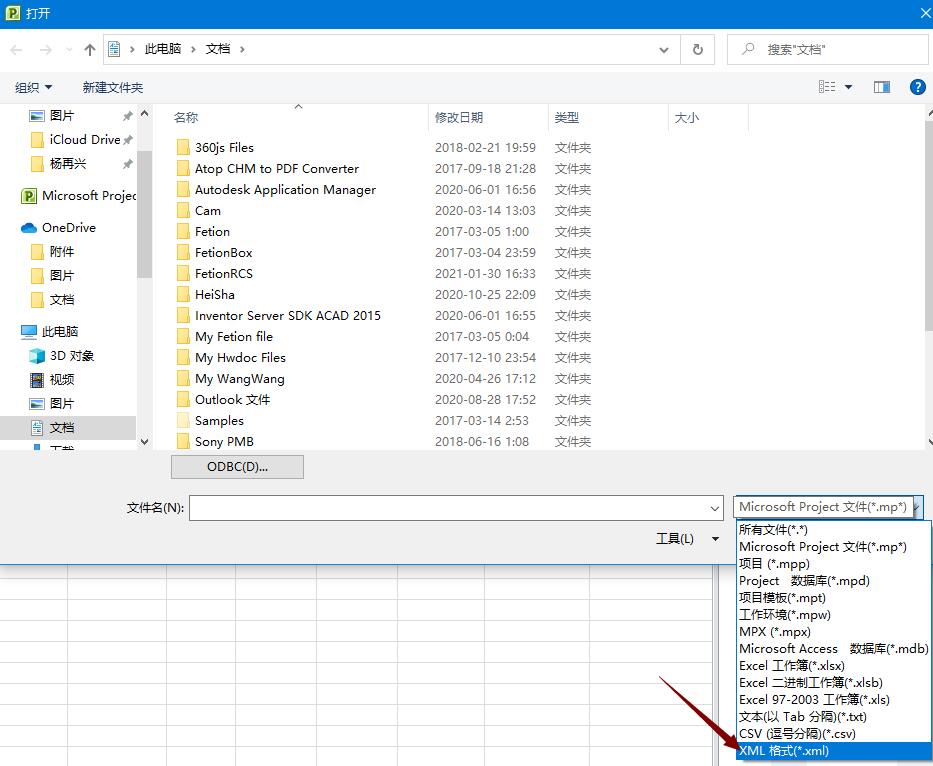Open the 组织 dropdown menu
This screenshot has height=766, width=933.
click(33, 87)
